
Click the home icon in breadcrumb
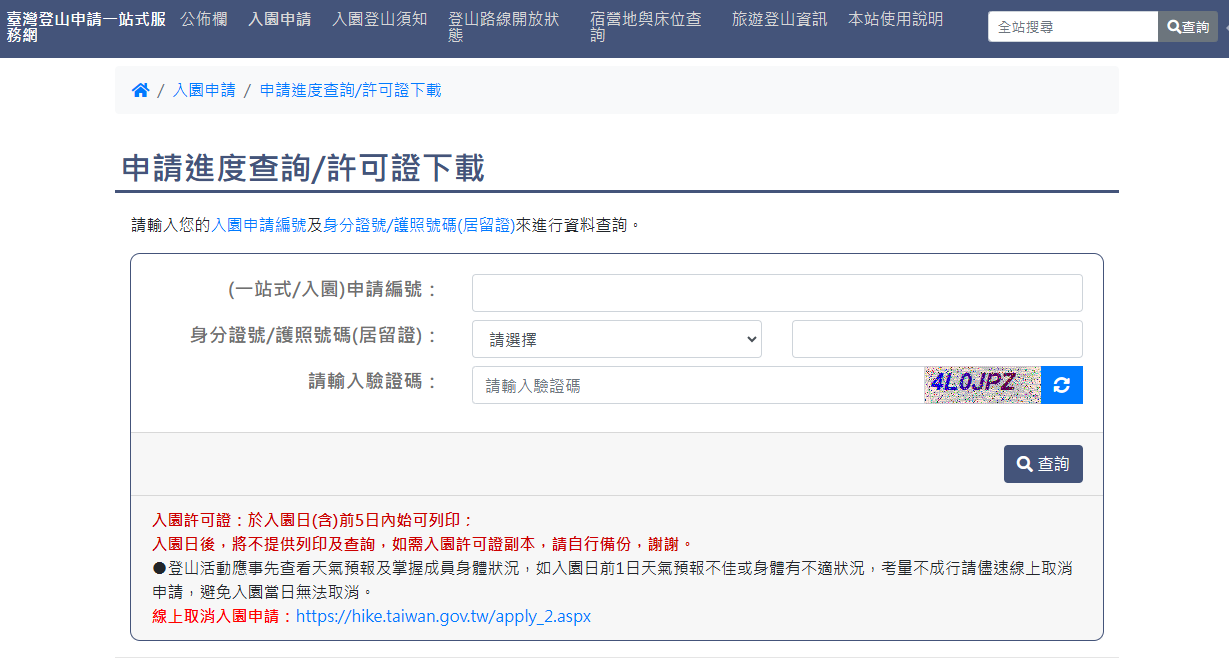(140, 91)
